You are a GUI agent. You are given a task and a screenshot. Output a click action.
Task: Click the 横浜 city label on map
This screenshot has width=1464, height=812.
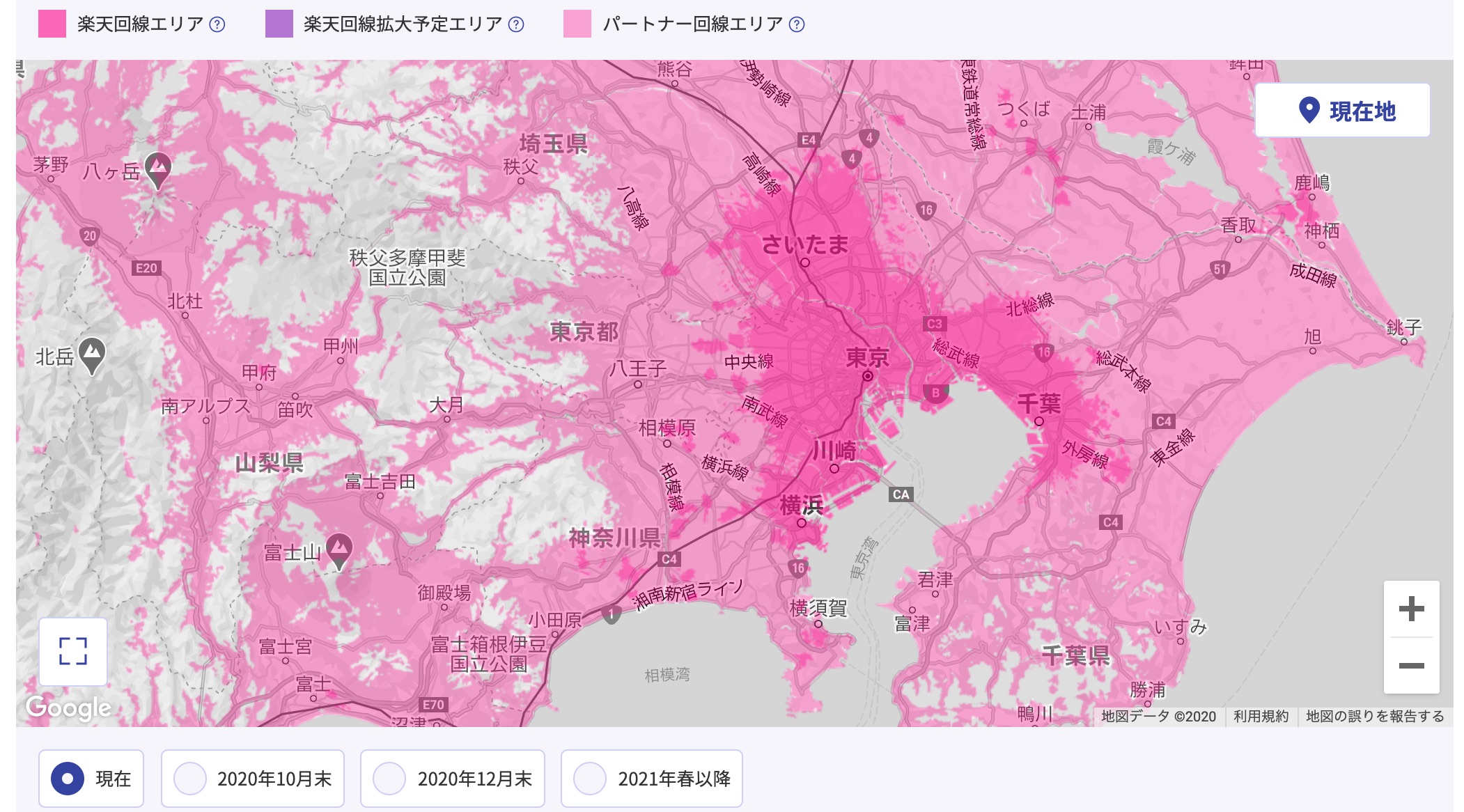click(801, 505)
